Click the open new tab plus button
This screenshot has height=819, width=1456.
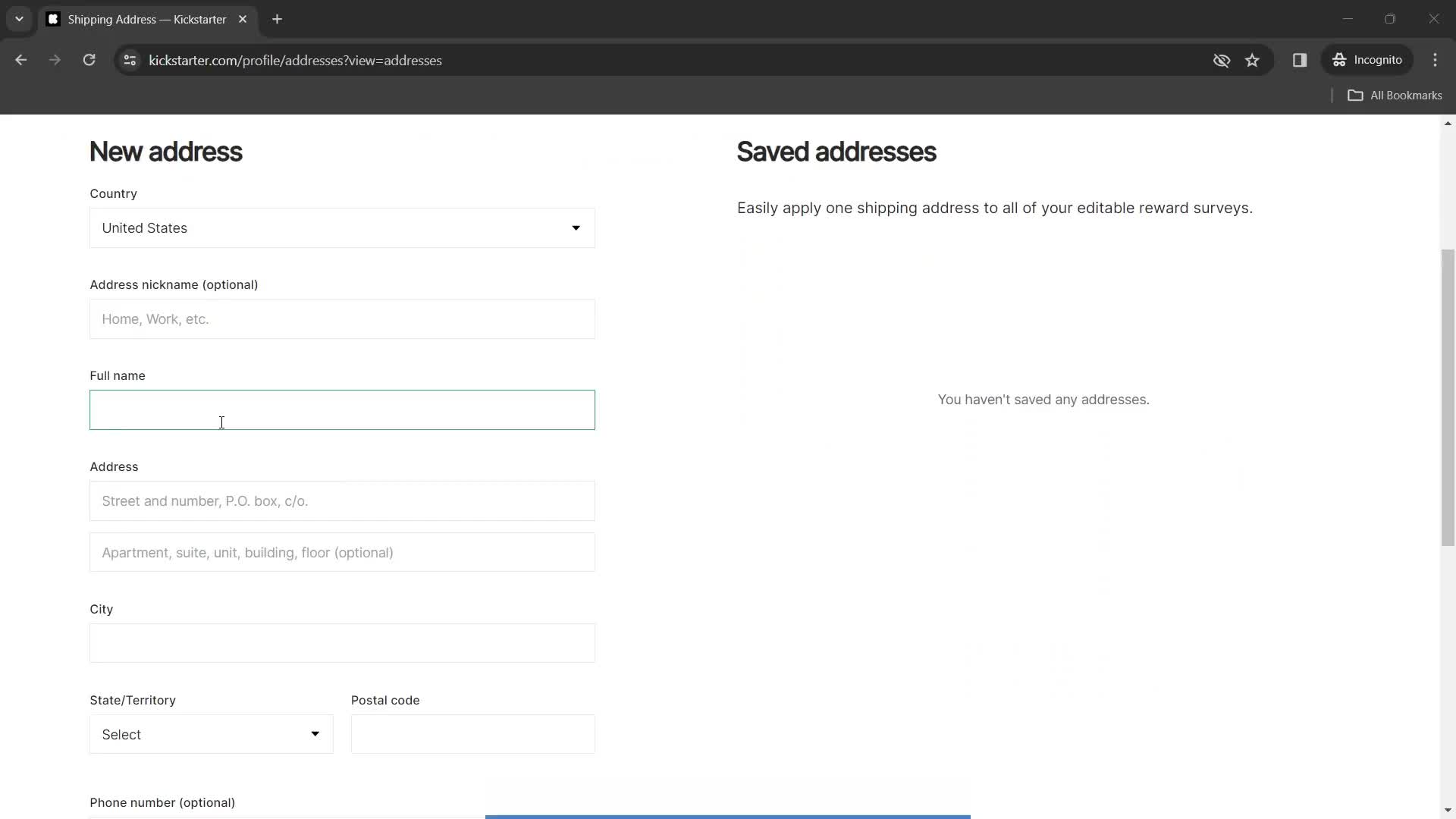tap(278, 19)
